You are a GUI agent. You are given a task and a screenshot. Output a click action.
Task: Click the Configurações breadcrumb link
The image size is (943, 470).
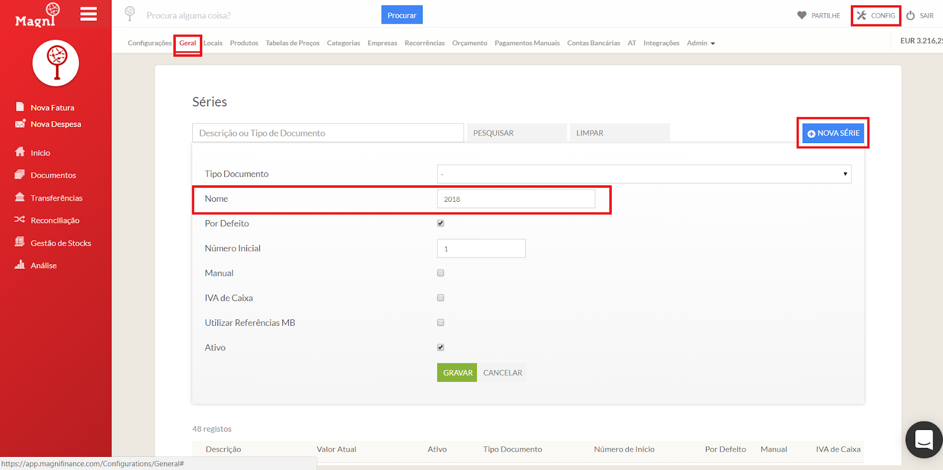click(150, 43)
